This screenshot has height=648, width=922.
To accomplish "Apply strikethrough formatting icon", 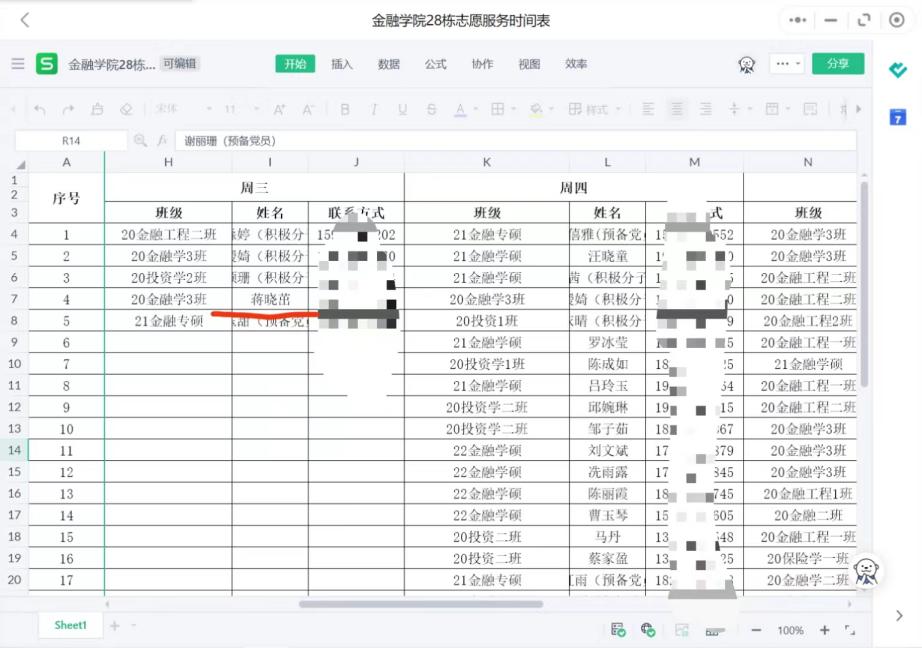I will point(432,109).
